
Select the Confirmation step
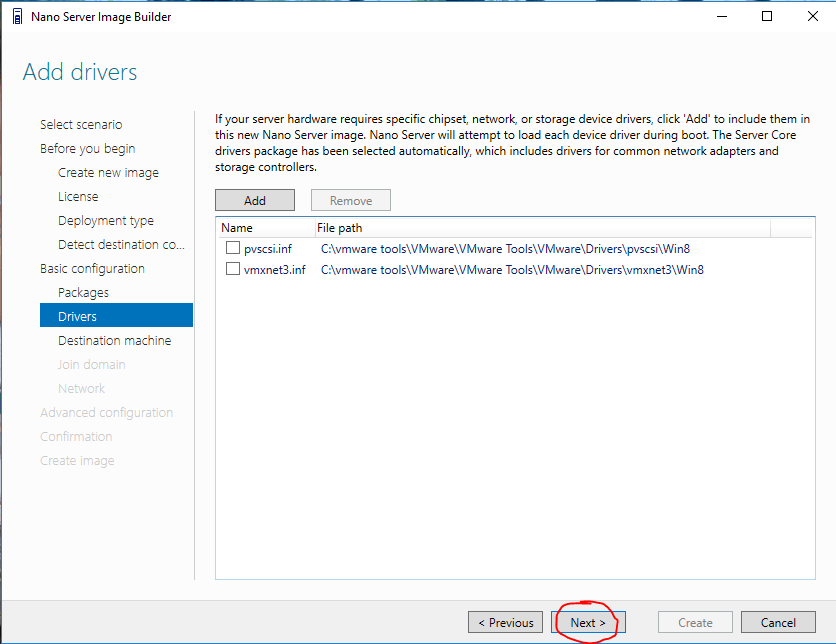point(76,437)
